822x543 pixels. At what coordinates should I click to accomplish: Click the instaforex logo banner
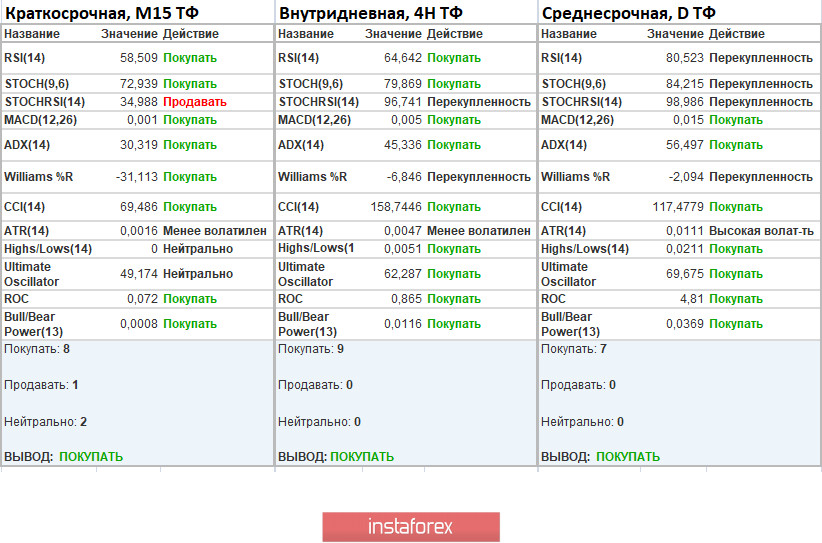coord(410,527)
